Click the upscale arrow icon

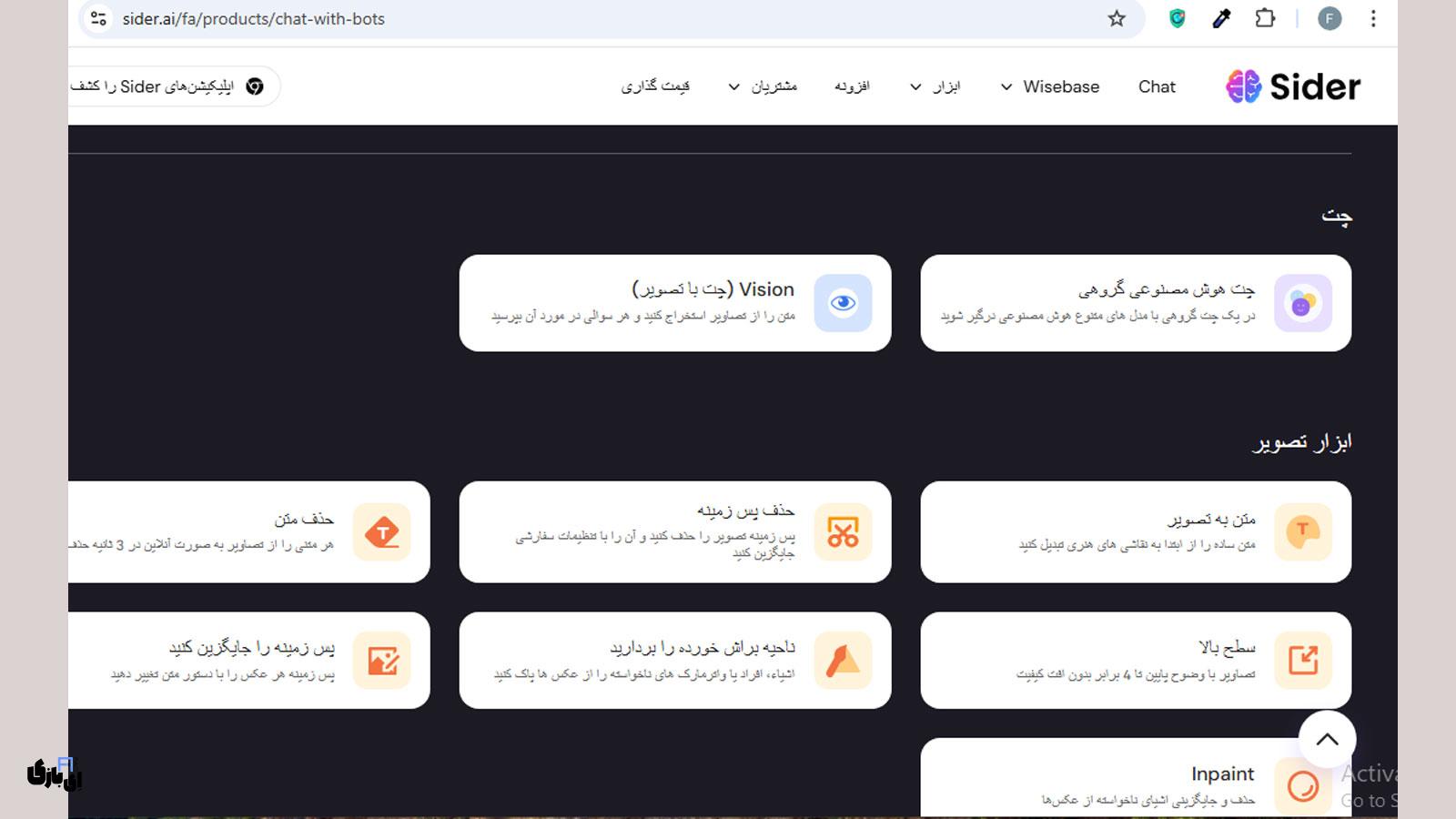tap(1303, 660)
